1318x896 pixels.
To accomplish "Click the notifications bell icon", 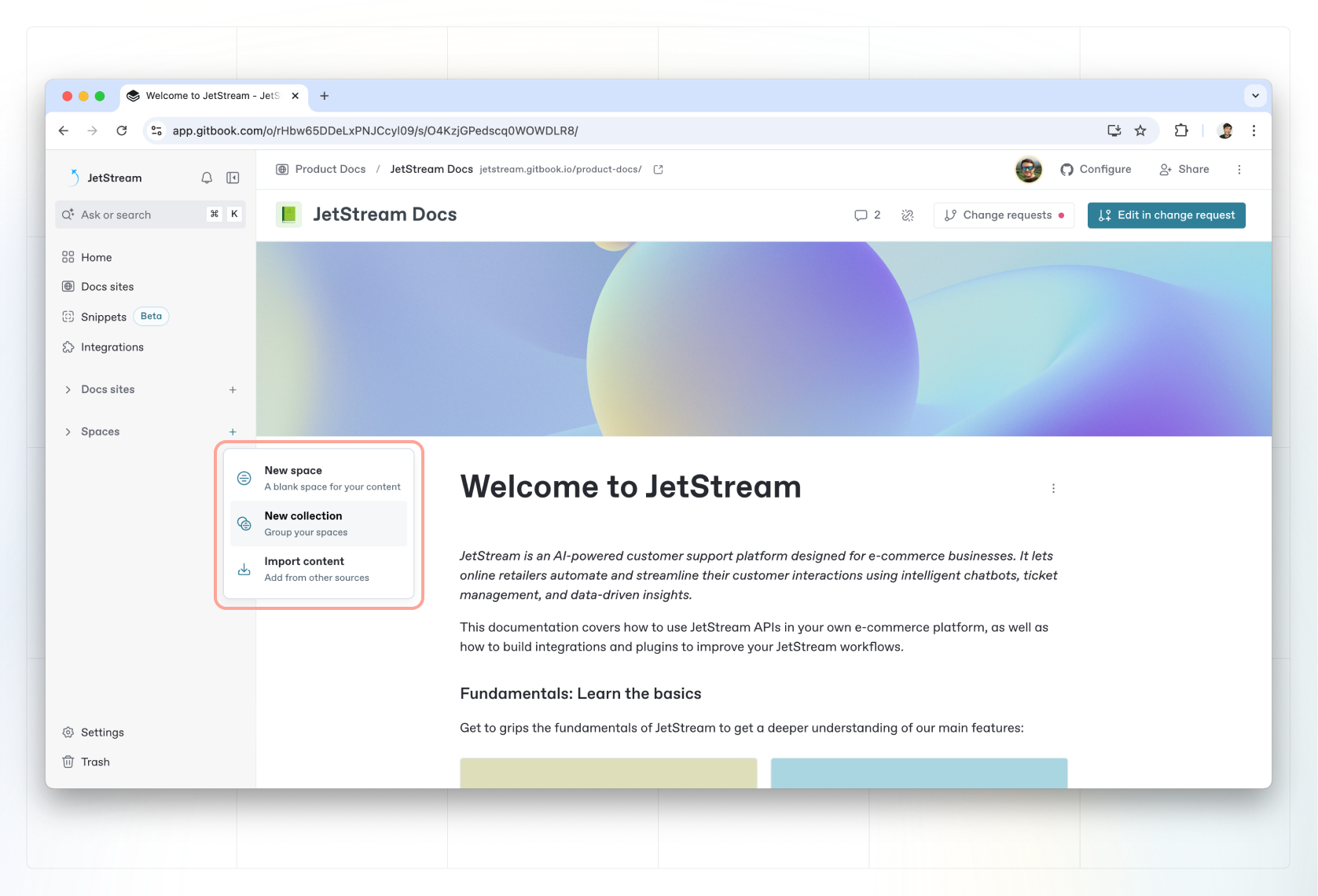I will point(207,178).
